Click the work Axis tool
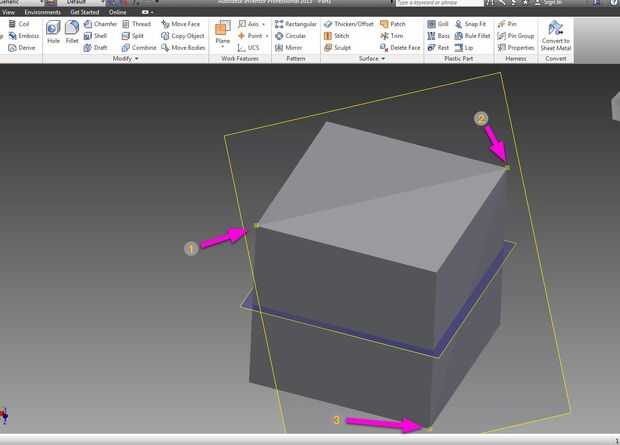 [248, 24]
